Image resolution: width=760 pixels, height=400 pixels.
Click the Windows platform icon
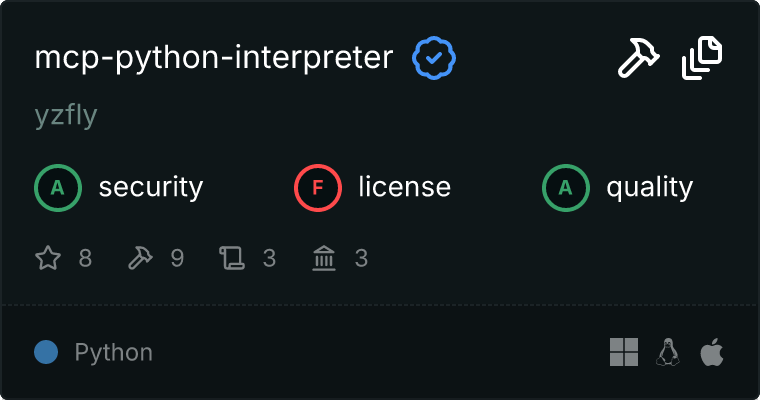[x=624, y=352]
